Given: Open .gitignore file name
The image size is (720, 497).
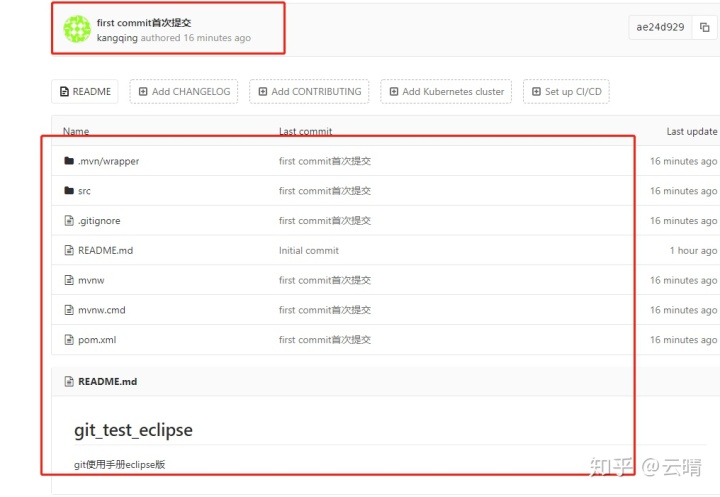Looking at the screenshot, I should (x=99, y=221).
